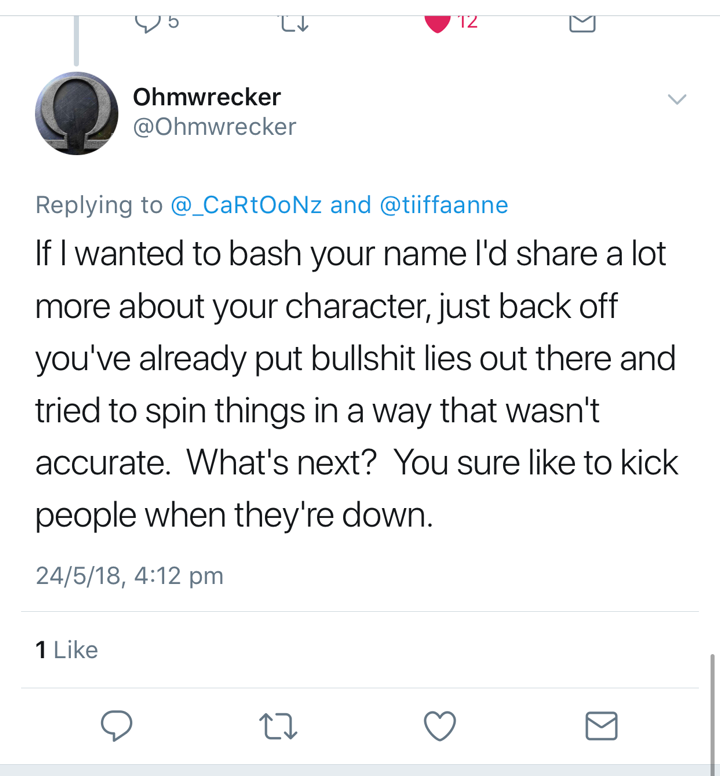Retweet Ohmwrecker's tweet using retweet icon
Viewport: 720px width, 776px height.
(278, 726)
